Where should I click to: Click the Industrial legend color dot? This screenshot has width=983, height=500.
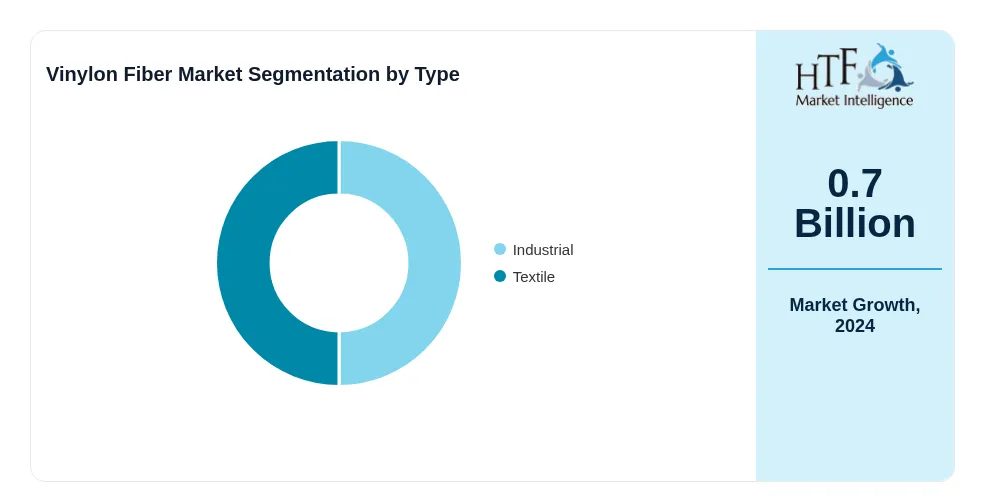[x=500, y=249]
